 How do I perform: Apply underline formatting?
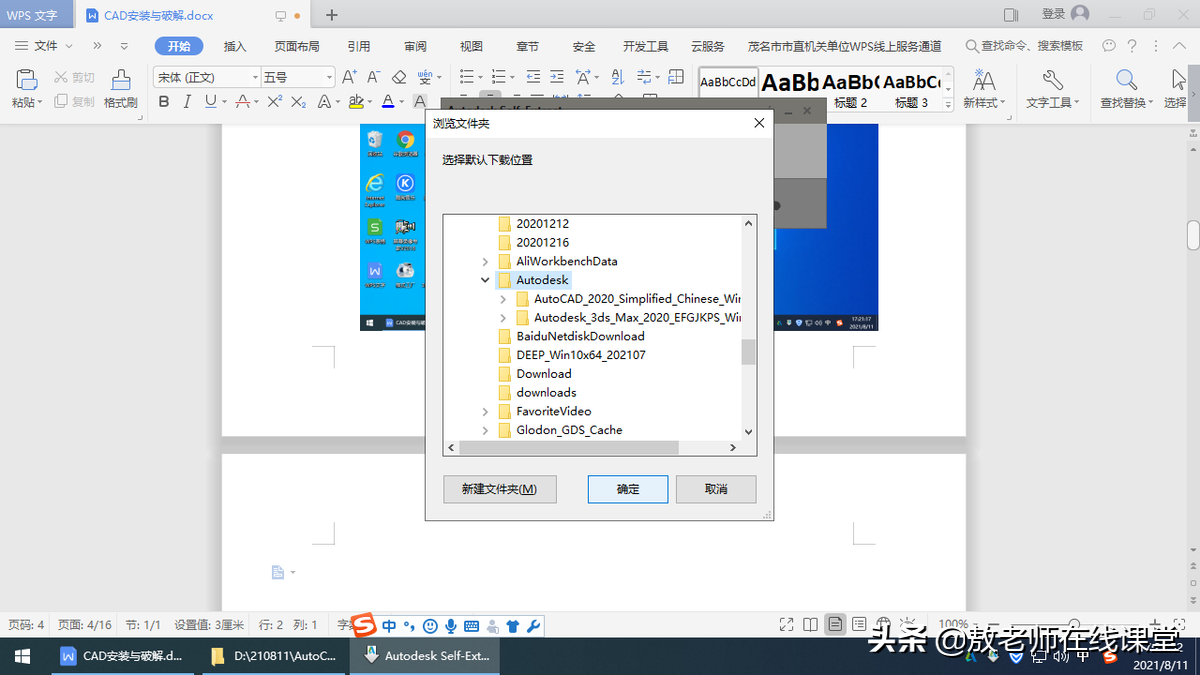click(x=210, y=102)
